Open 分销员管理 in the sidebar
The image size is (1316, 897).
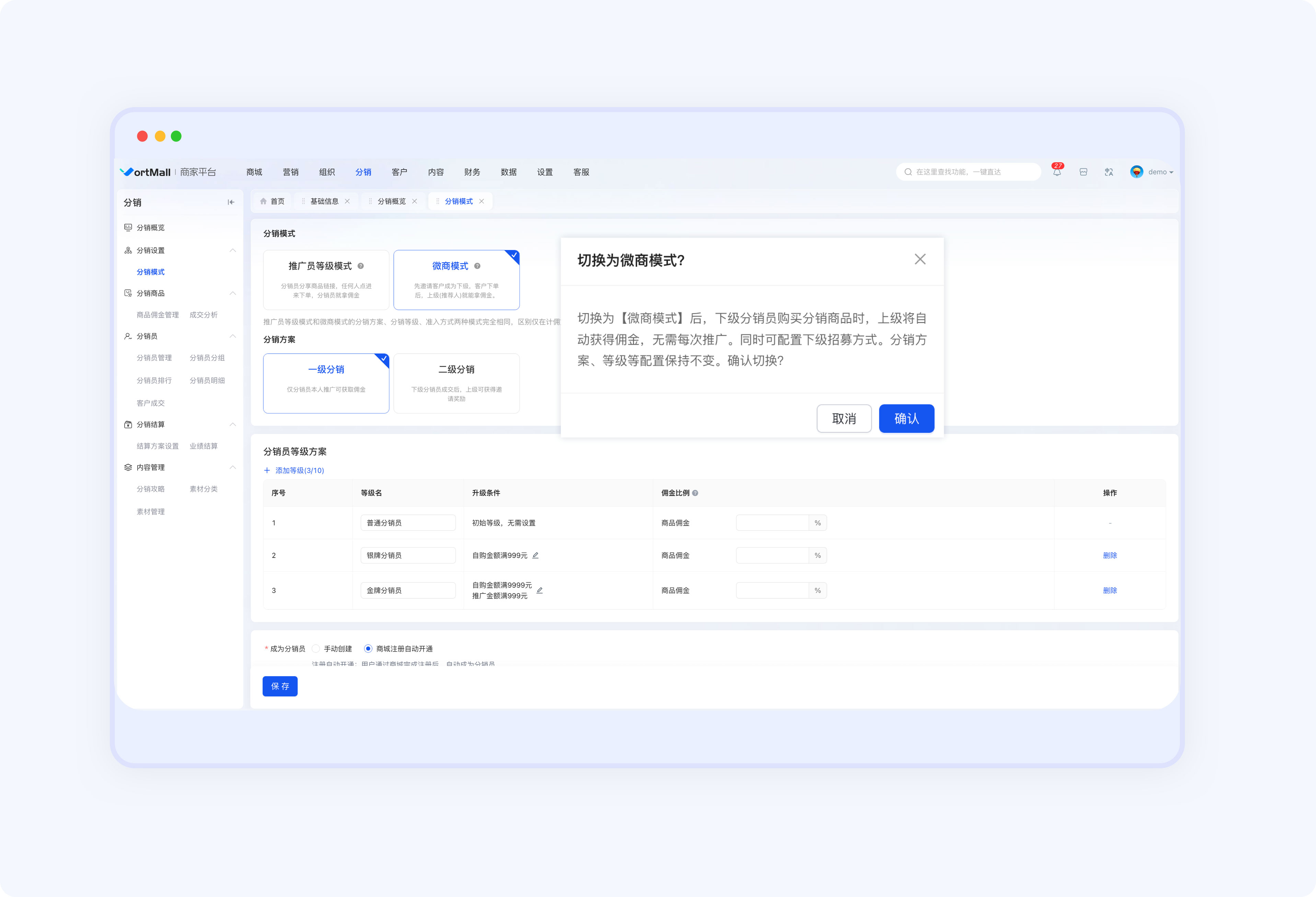(154, 358)
